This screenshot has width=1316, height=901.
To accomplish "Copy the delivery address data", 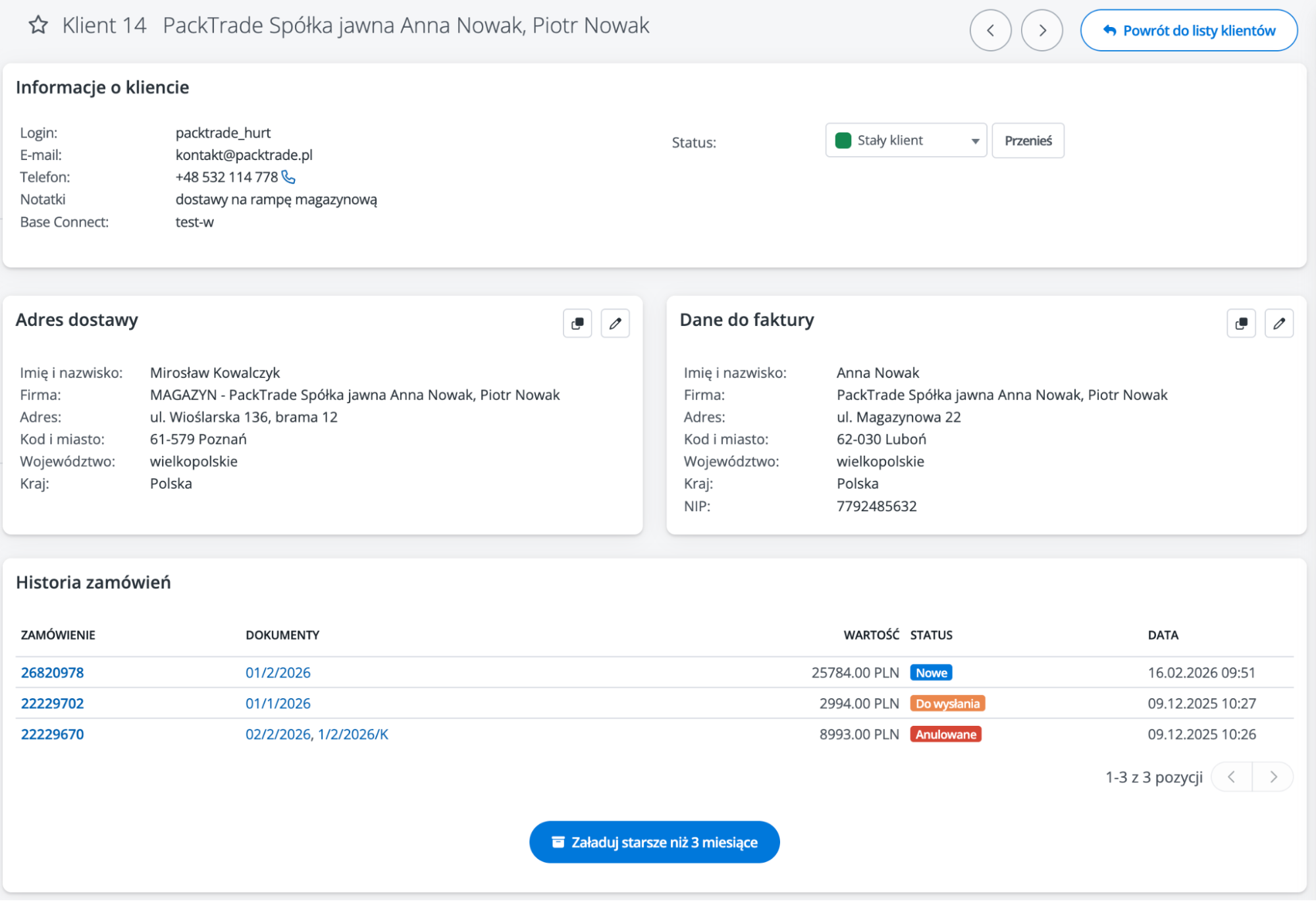I will coord(577,323).
